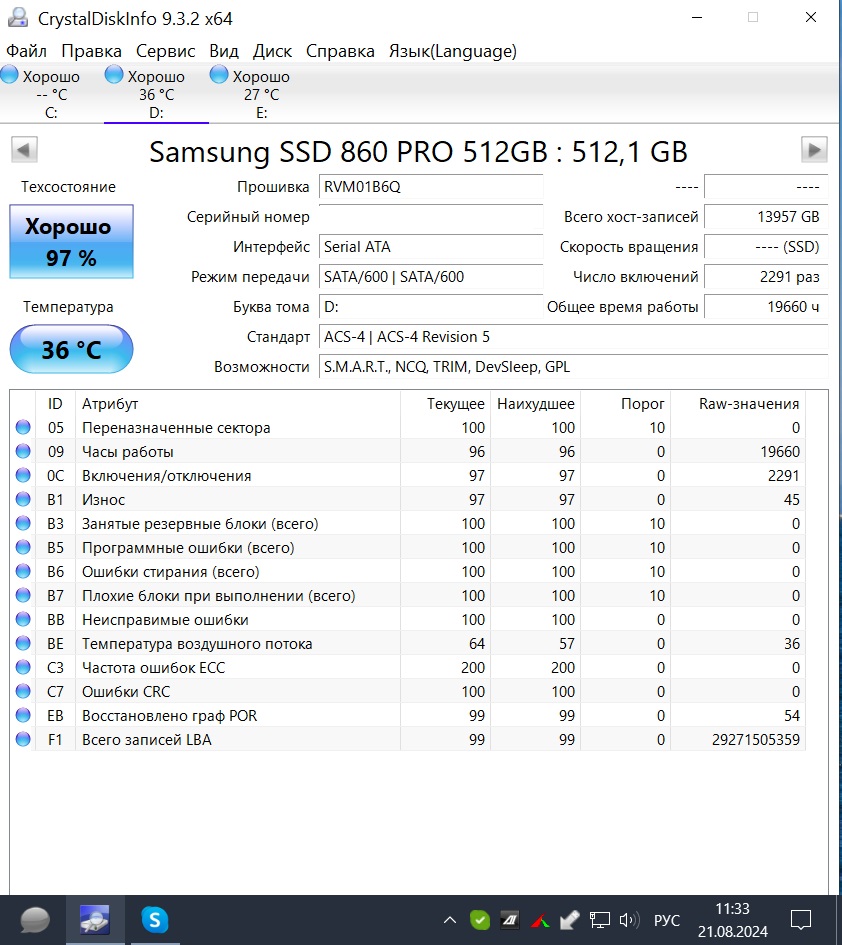Image resolution: width=842 pixels, height=945 pixels.
Task: Click status icon of row 0C Включения/отключения
Action: (23, 476)
